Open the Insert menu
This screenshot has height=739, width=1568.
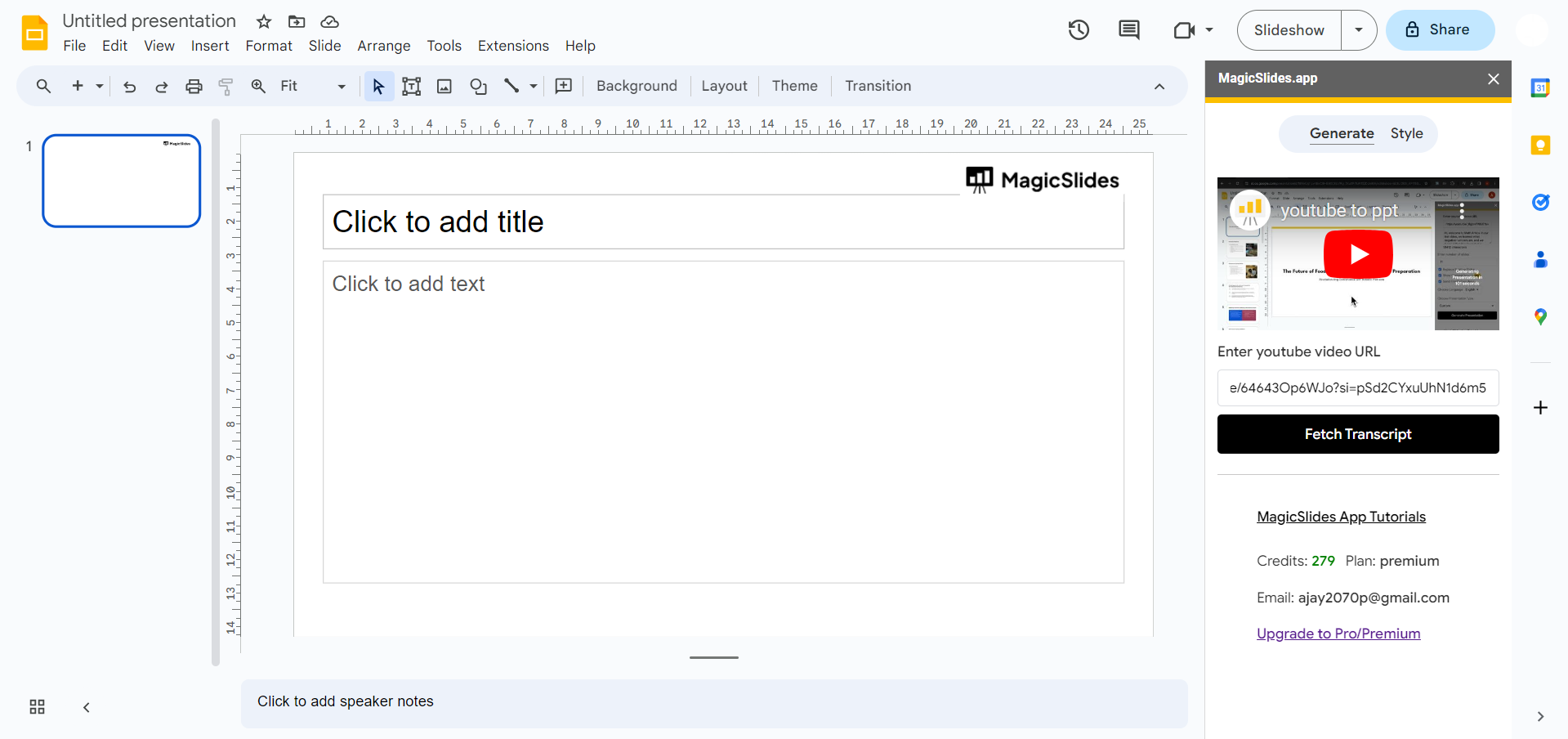tap(210, 46)
